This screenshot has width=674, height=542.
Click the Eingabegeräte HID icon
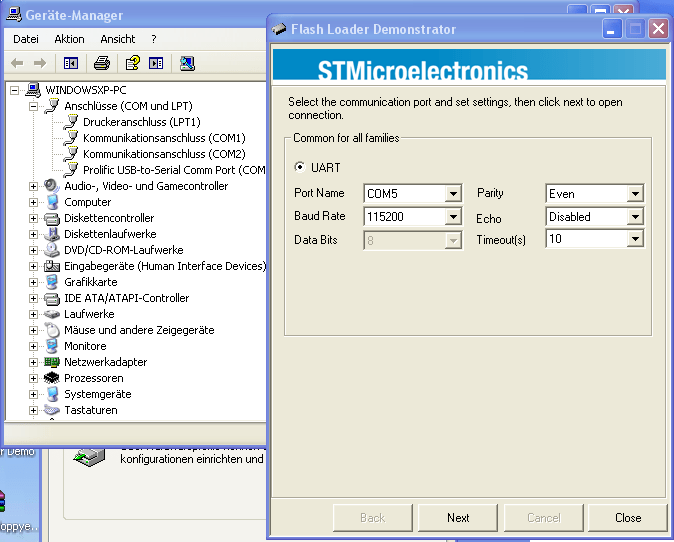pos(52,266)
